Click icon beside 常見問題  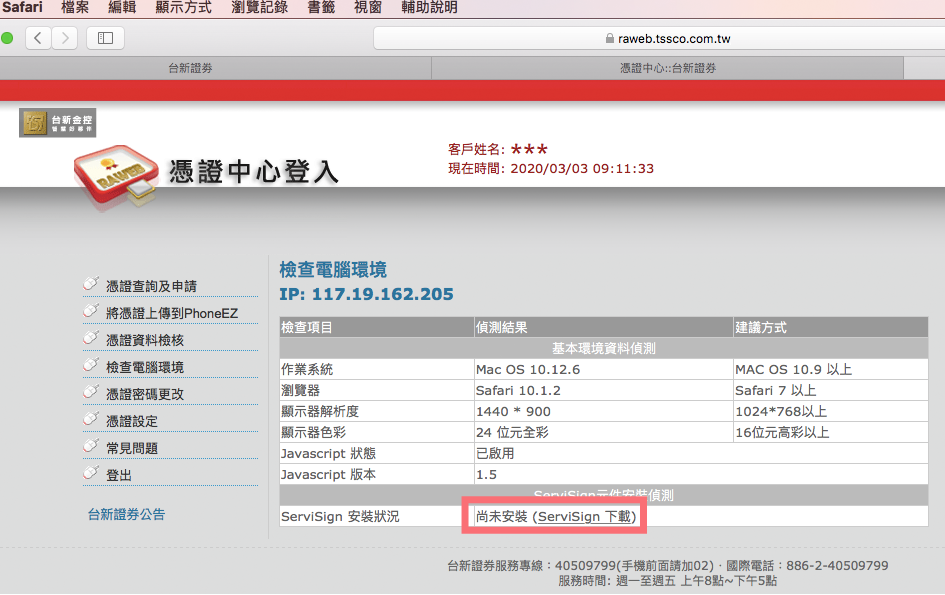click(91, 445)
